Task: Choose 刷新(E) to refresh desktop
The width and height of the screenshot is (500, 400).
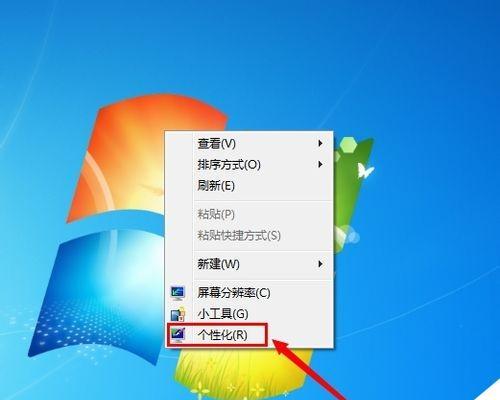Action: (249, 186)
